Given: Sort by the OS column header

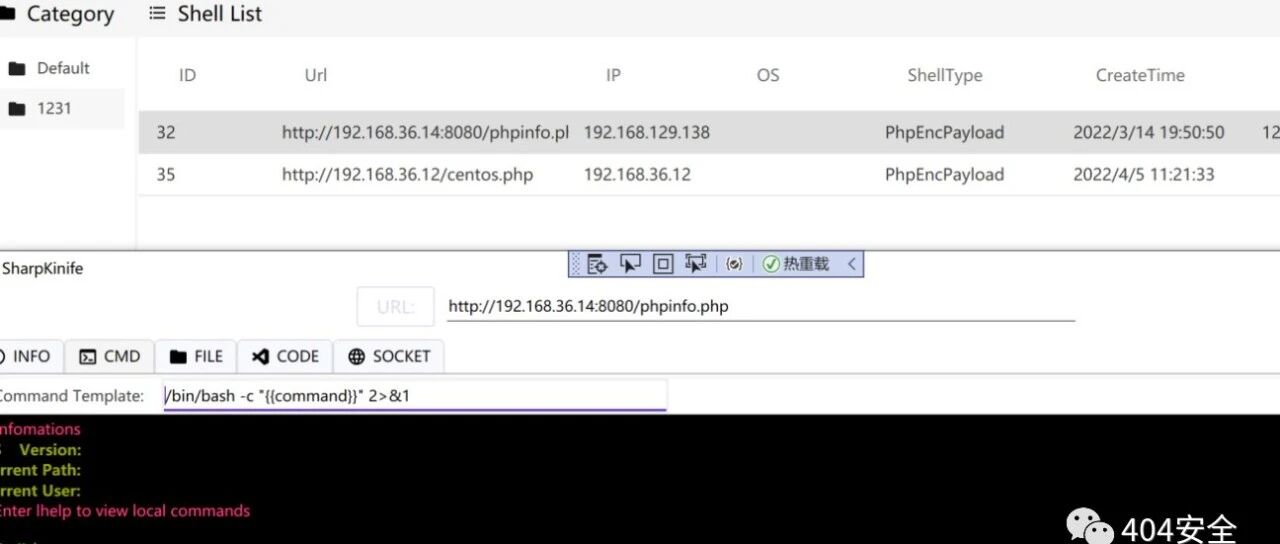Looking at the screenshot, I should pyautogui.click(x=768, y=75).
